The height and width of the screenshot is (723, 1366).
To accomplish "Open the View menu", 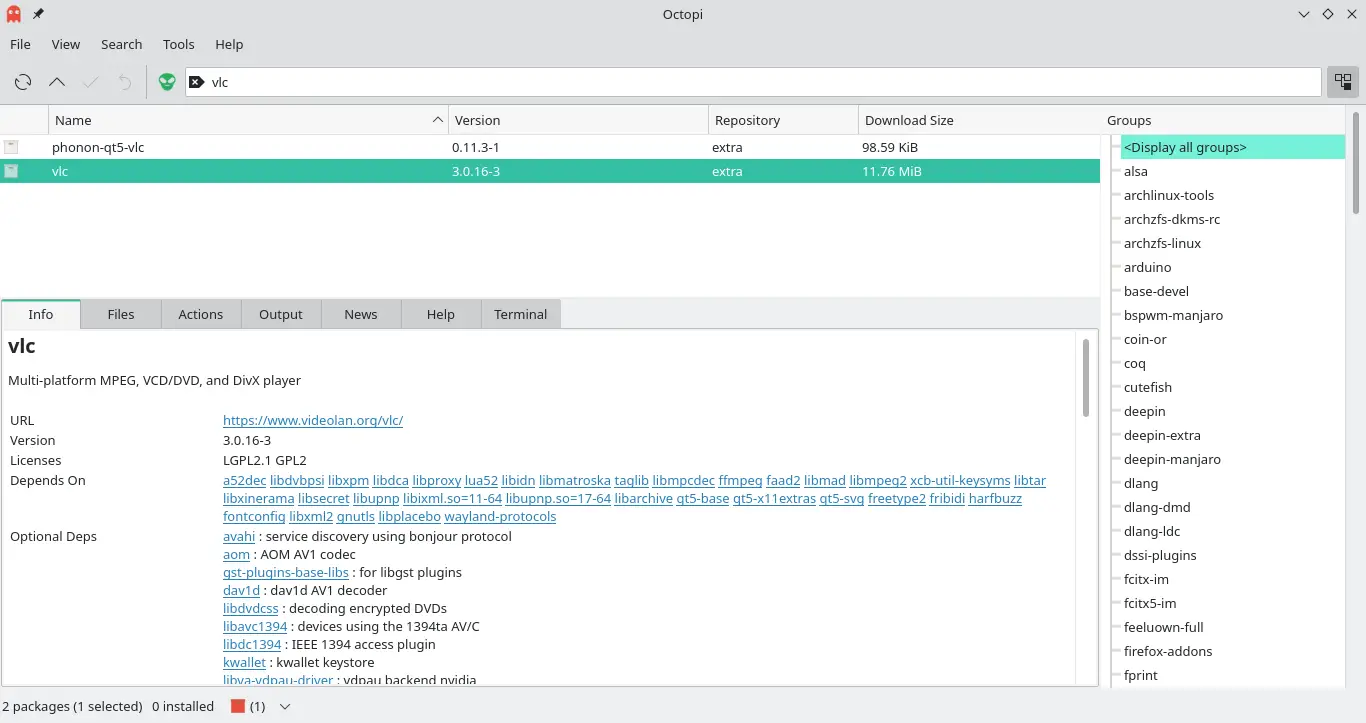I will tap(66, 44).
